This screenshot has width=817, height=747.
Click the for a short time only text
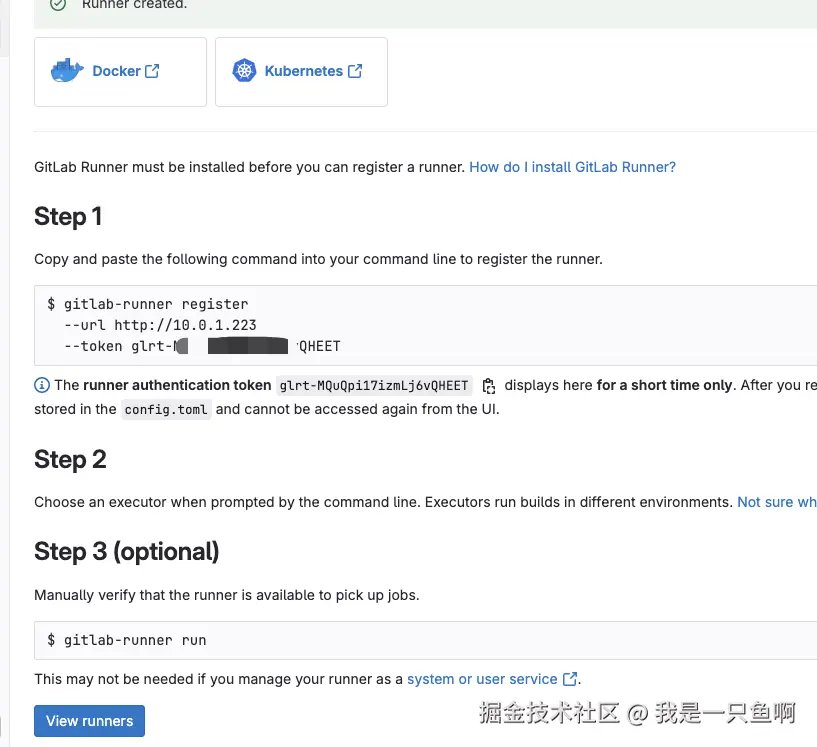pos(664,385)
